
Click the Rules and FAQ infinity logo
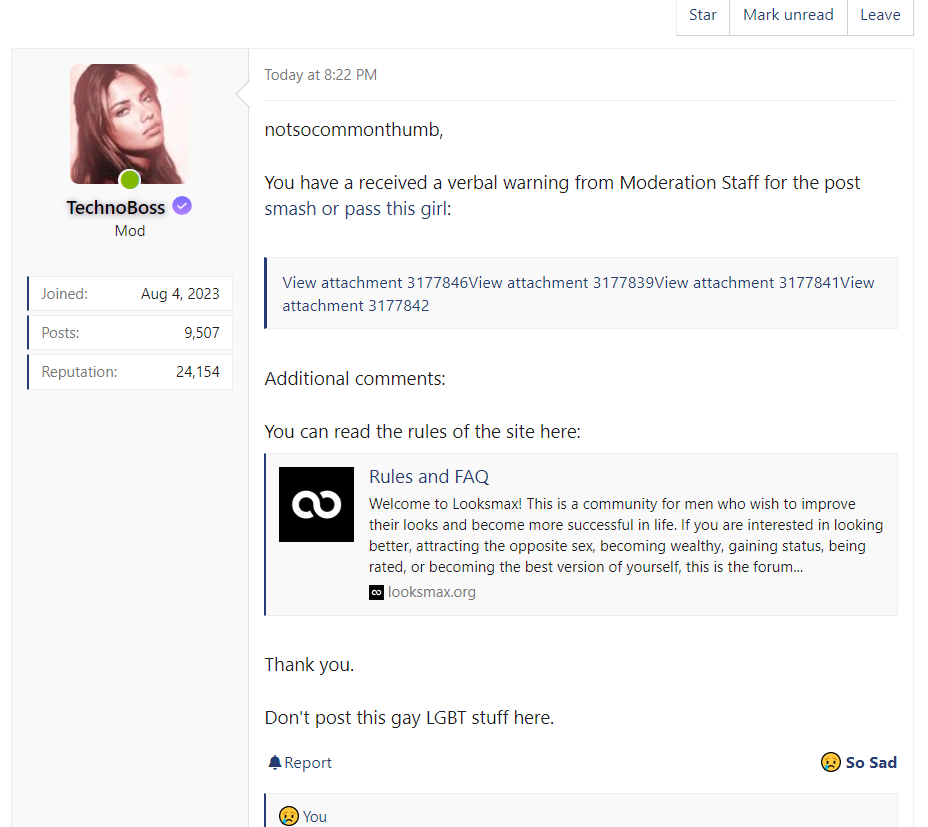tap(316, 504)
